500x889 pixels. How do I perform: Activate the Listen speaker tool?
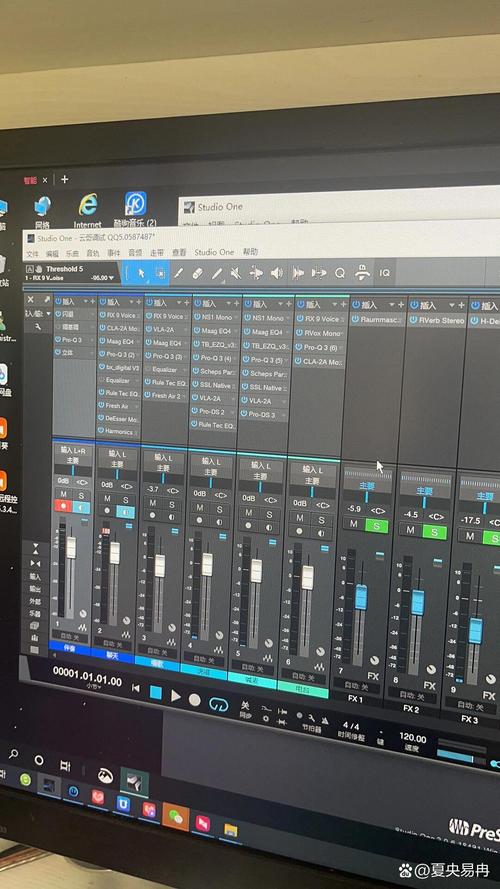[x=277, y=273]
